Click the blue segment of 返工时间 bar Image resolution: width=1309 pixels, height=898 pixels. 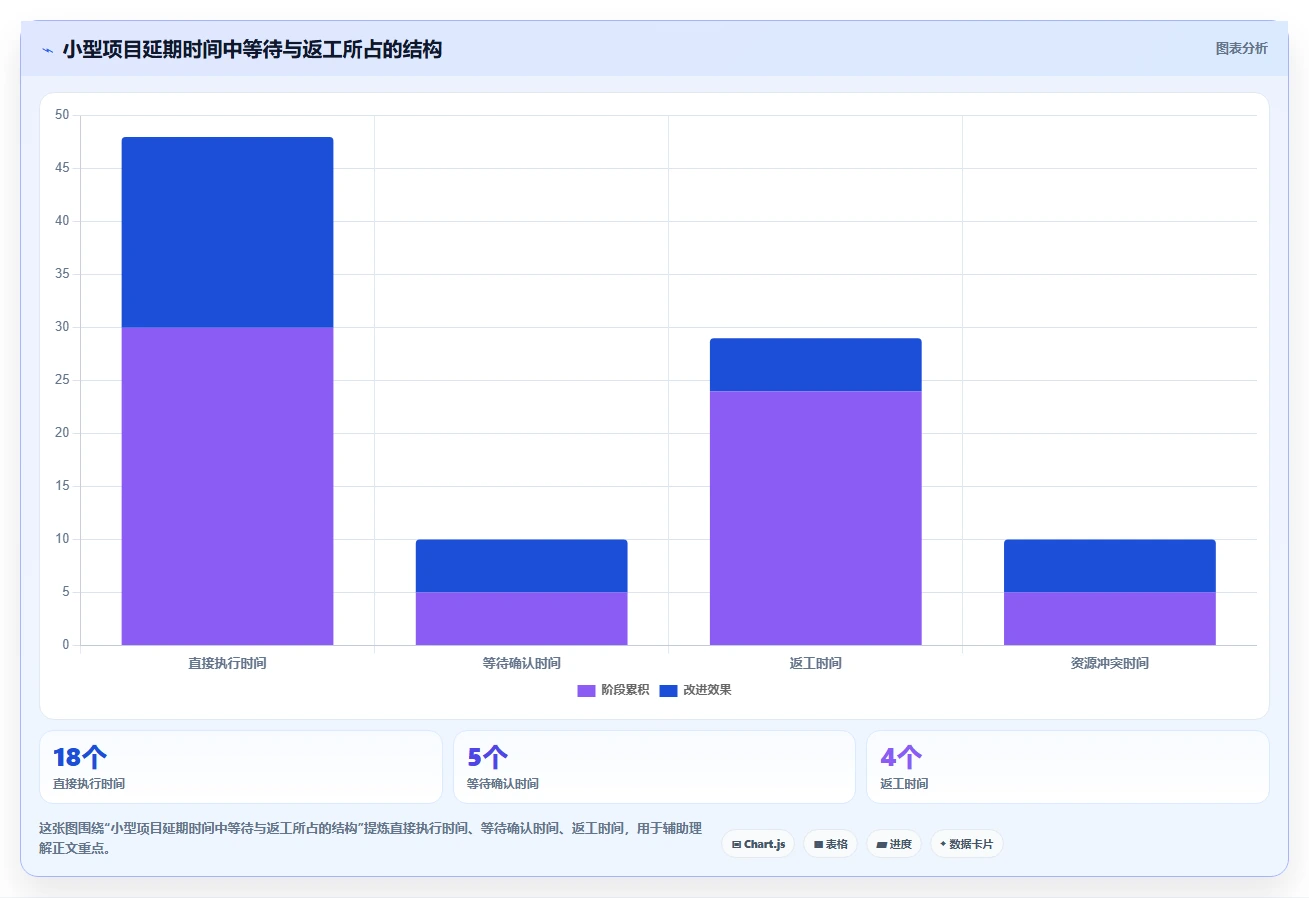click(815, 365)
